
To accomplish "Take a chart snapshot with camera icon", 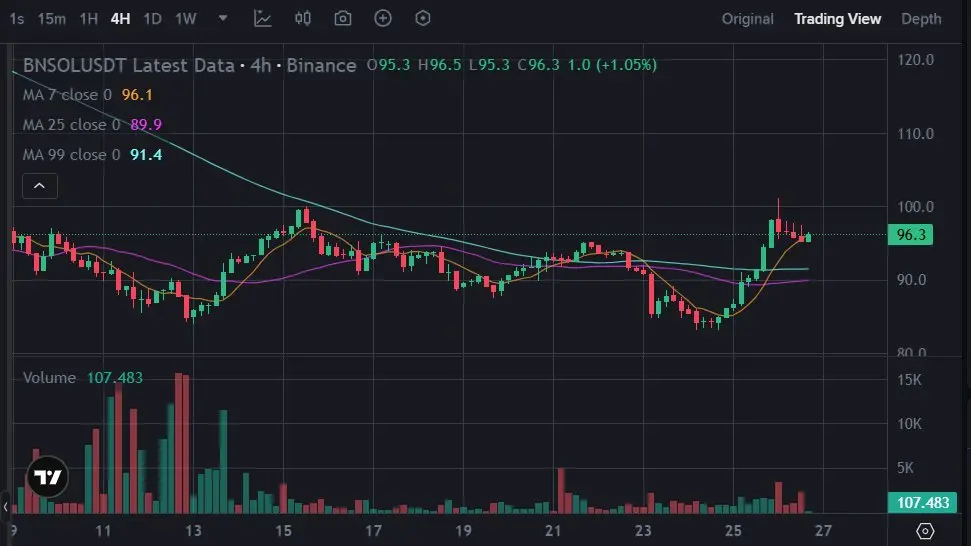I will click(x=343, y=19).
